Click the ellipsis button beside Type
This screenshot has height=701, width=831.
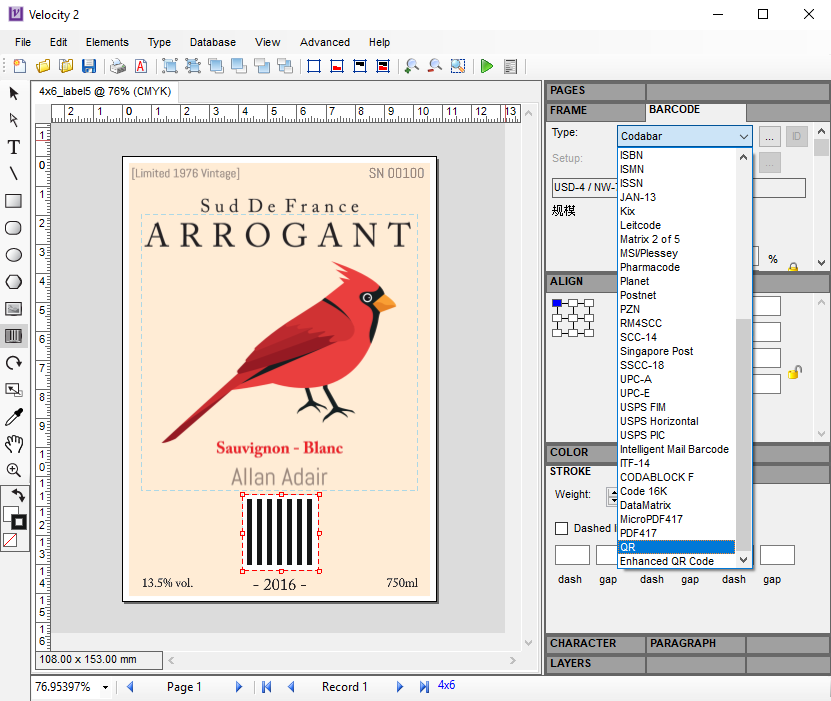click(769, 136)
